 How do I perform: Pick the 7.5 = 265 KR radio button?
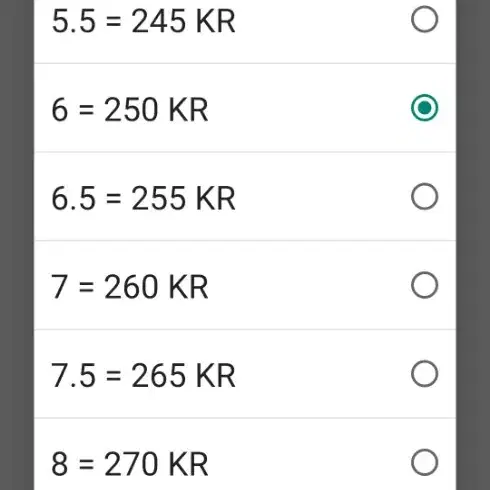pos(424,374)
